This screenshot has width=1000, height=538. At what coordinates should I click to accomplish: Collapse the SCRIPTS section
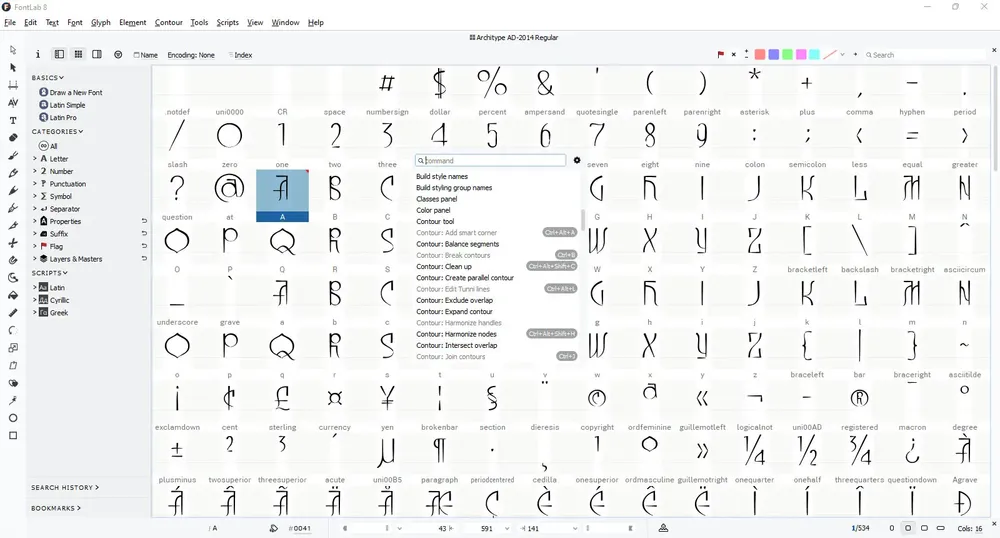pyautogui.click(x=50, y=273)
